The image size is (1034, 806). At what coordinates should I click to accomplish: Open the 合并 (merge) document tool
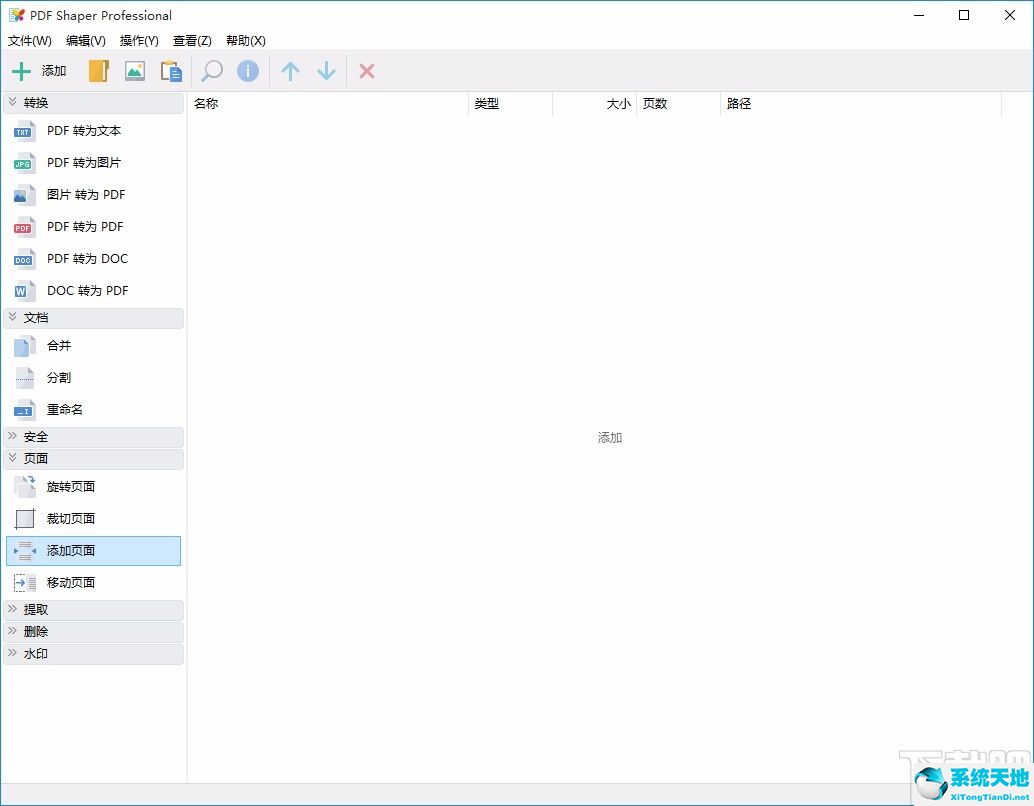point(57,345)
